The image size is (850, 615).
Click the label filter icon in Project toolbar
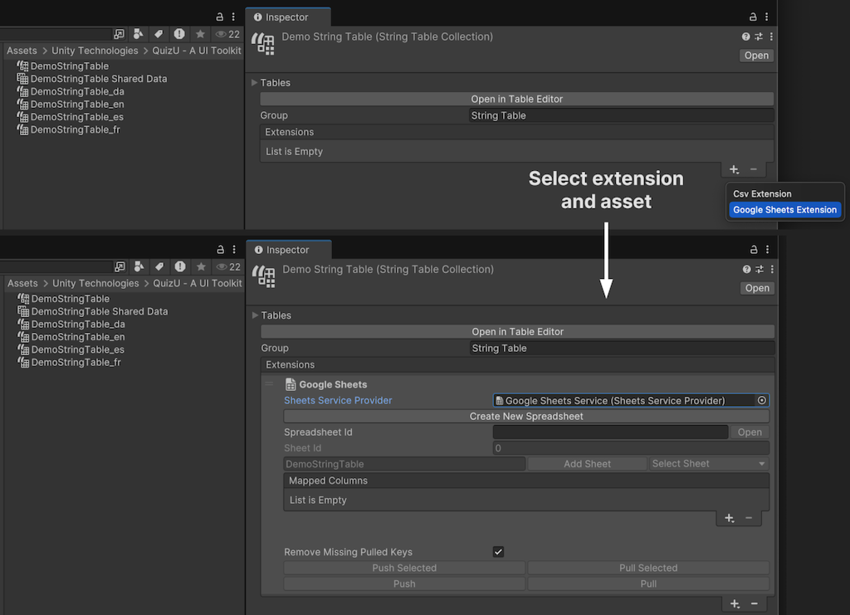[158, 33]
